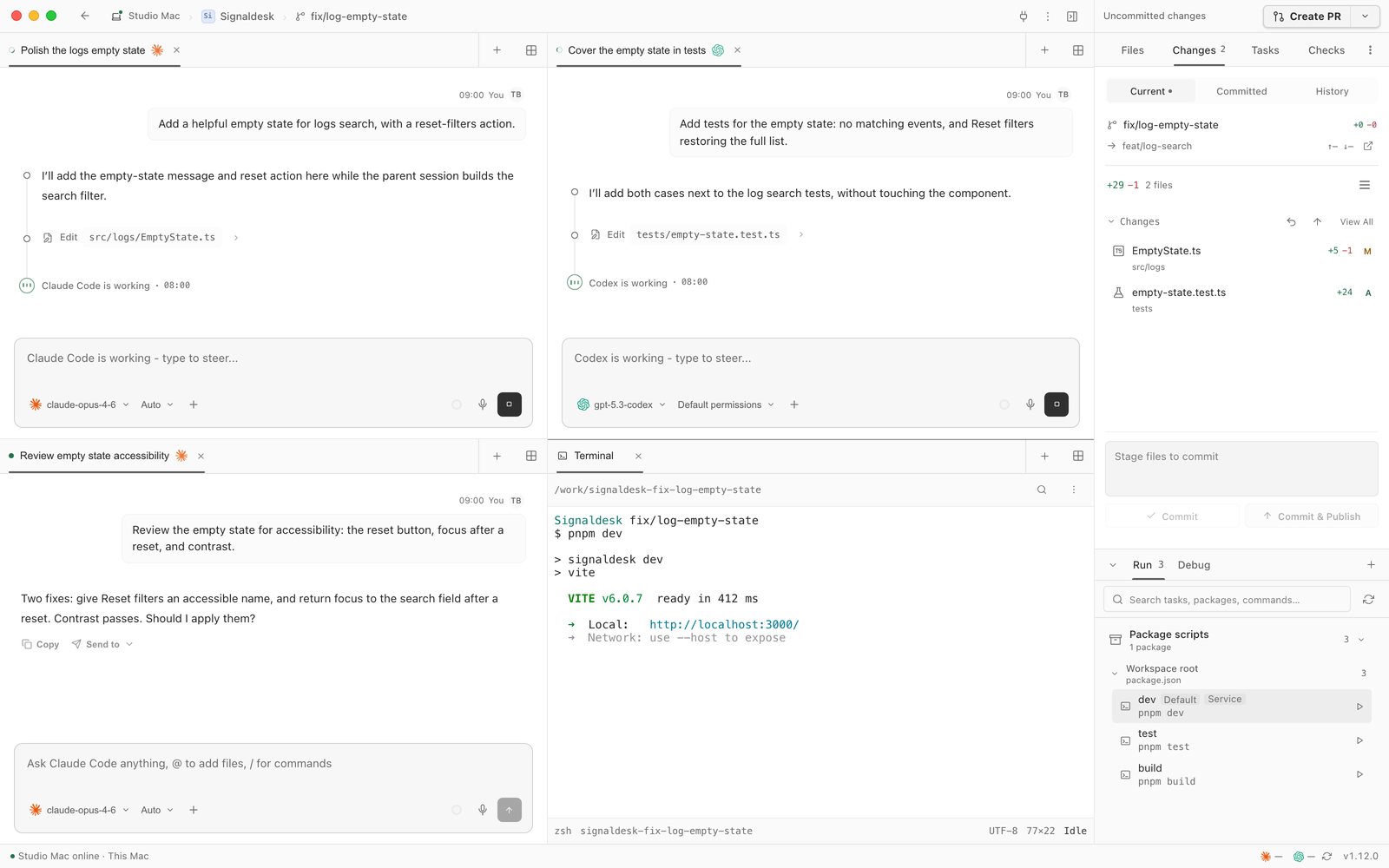Show the History view

(1332, 91)
